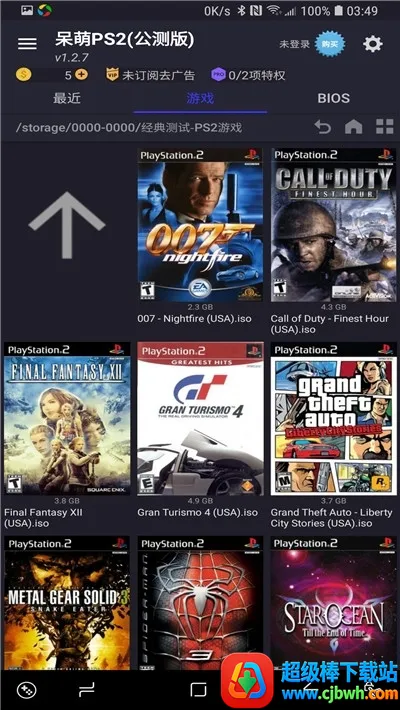Tap the gold coin balance icon
This screenshot has width=400, height=710.
[x=24, y=74]
